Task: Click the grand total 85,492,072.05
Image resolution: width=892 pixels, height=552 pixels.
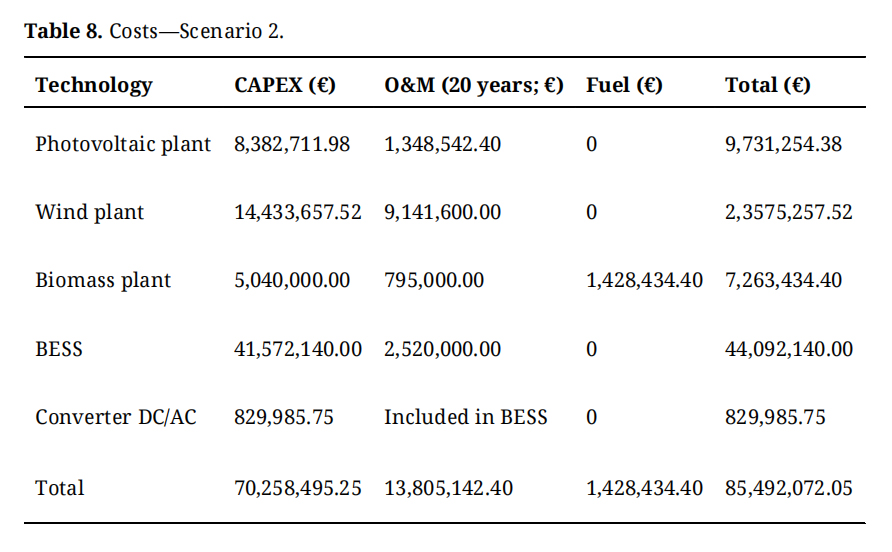Action: [x=789, y=488]
